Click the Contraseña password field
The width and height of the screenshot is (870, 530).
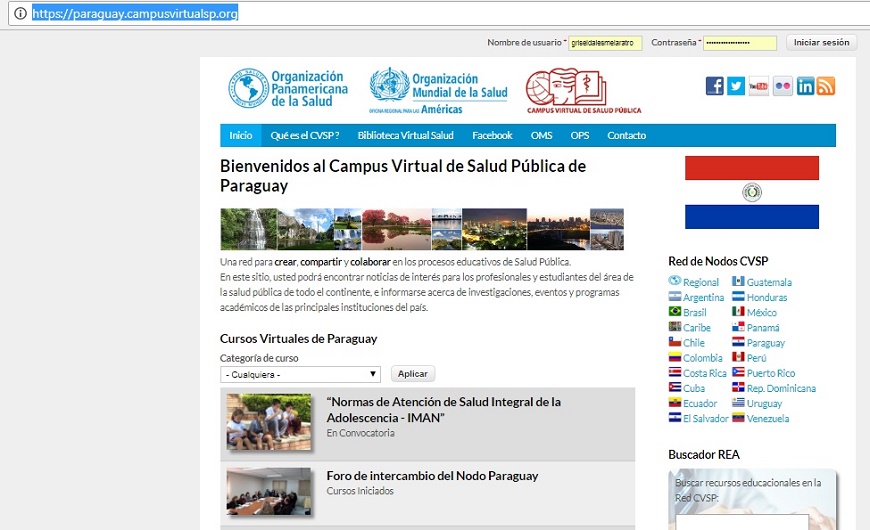click(x=740, y=43)
